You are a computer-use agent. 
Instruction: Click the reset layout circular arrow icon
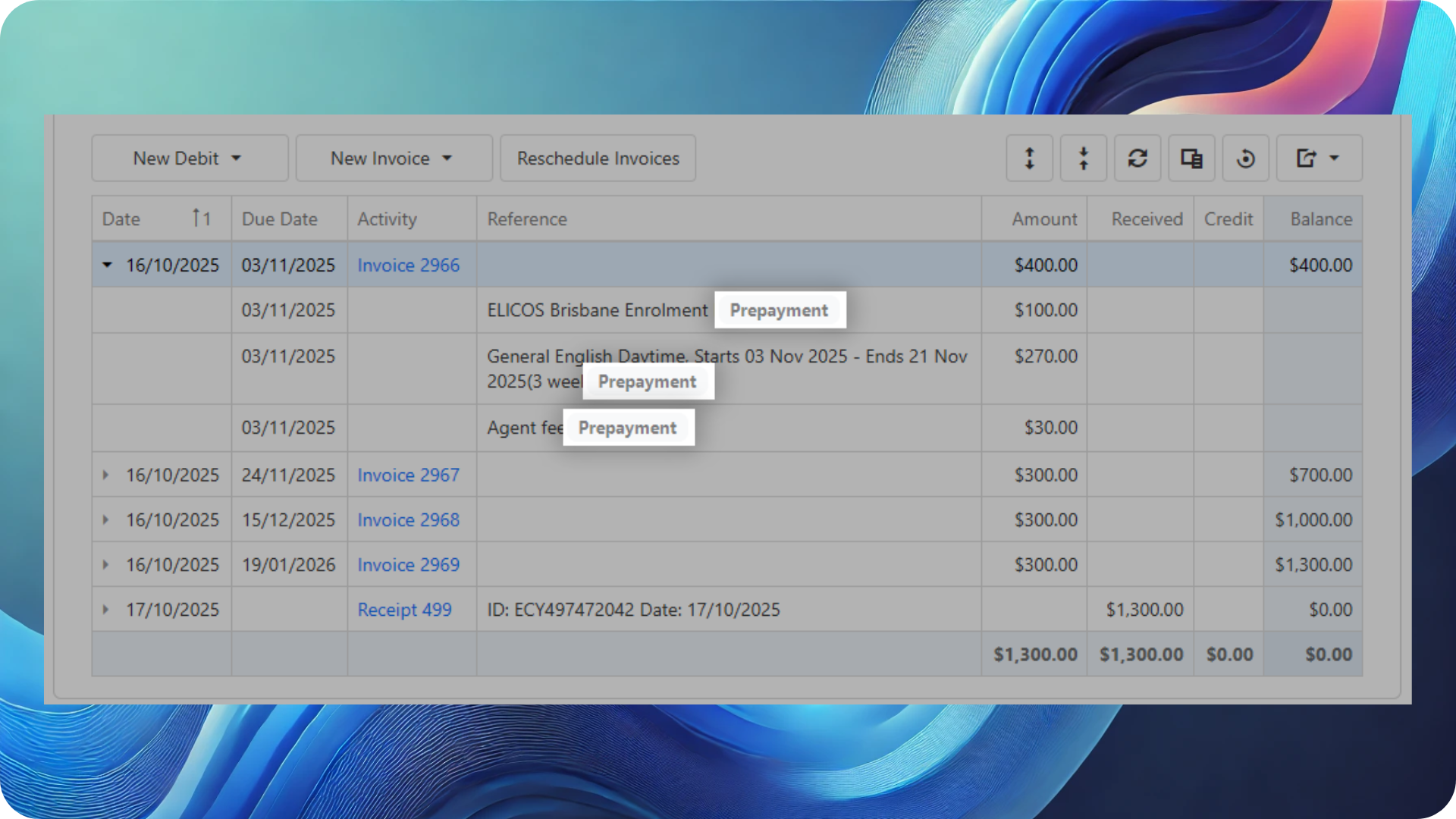click(1245, 158)
